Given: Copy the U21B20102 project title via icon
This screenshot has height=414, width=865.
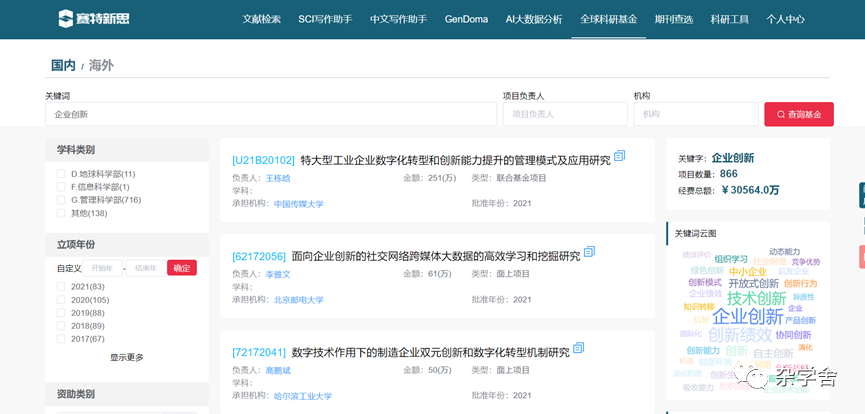Looking at the screenshot, I should click(619, 156).
